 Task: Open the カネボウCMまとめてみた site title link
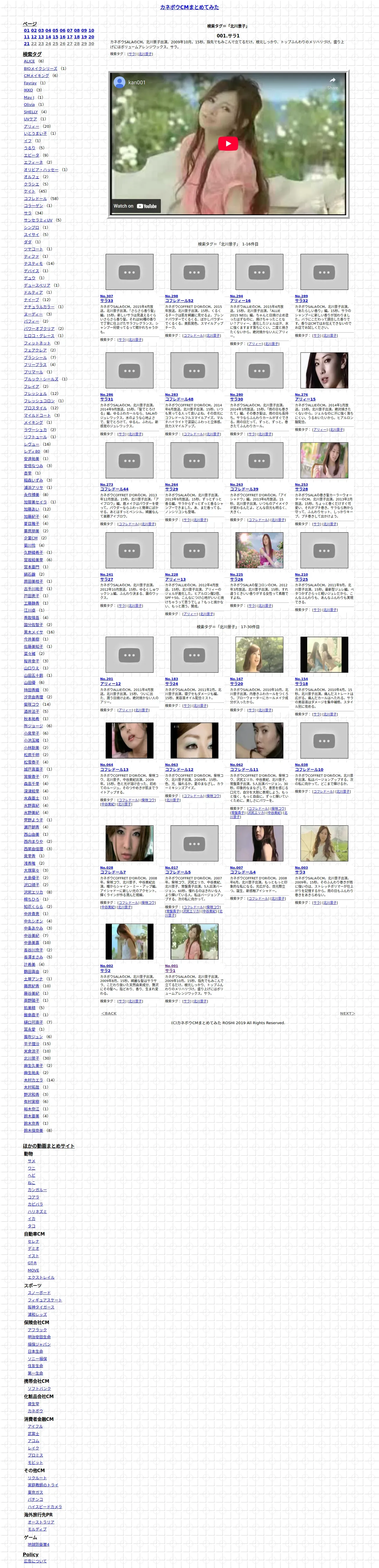tap(189, 7)
